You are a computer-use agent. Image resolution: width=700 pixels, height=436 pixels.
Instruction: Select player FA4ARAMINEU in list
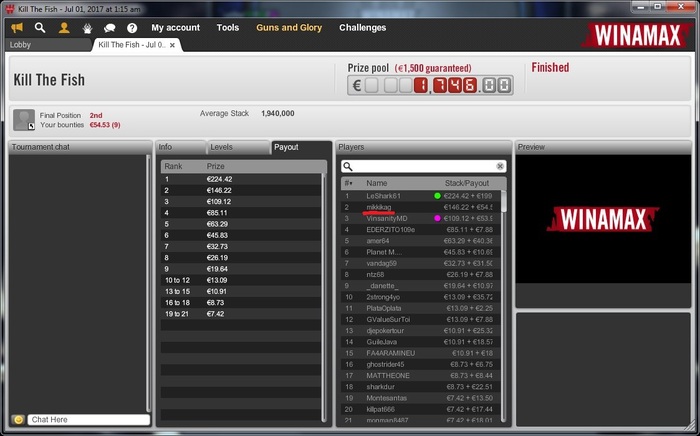[421, 353]
